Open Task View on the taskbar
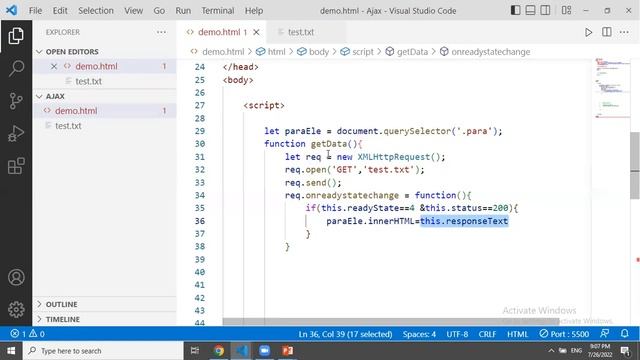 (195, 351)
